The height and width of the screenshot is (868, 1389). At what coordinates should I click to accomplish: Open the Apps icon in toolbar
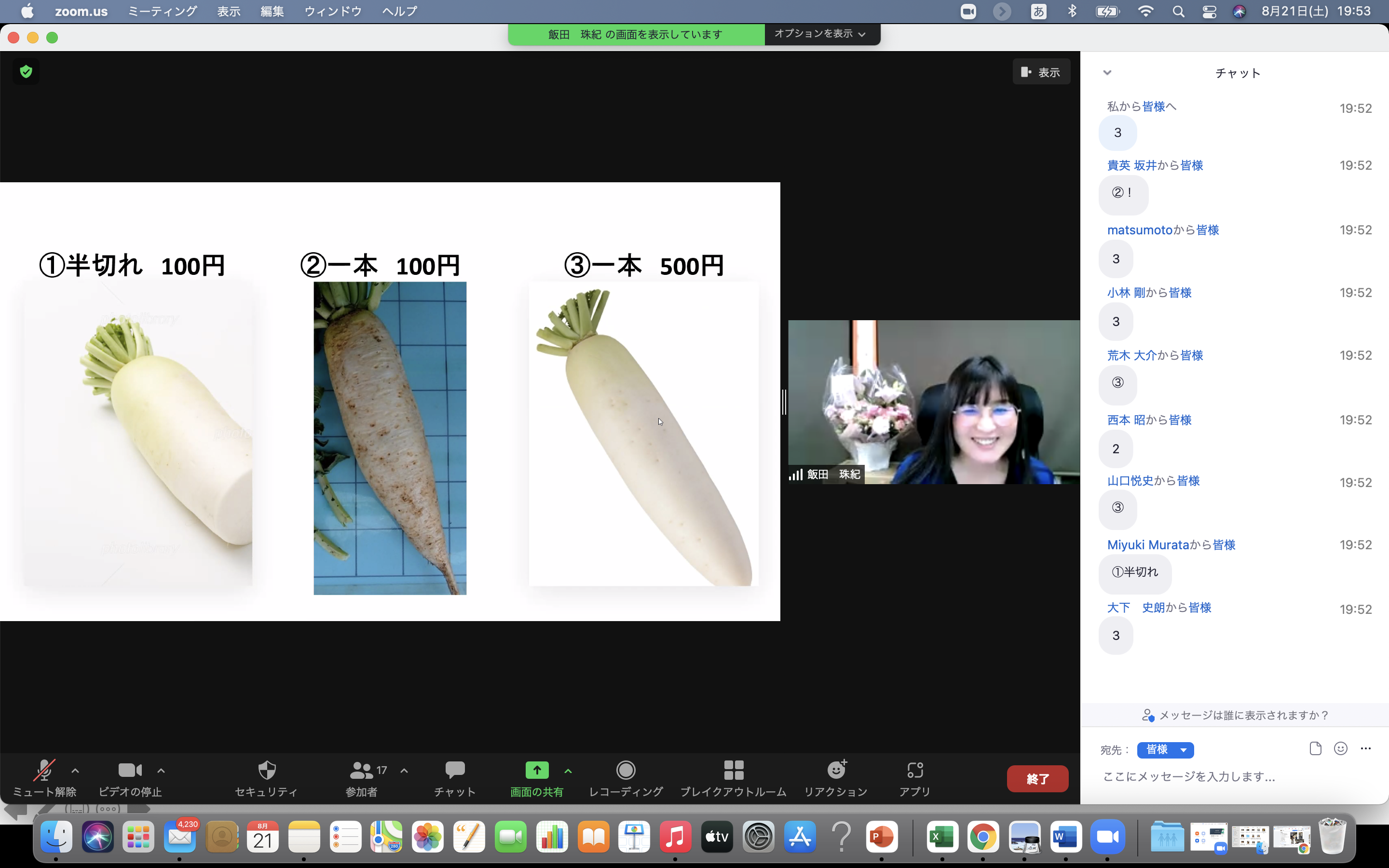[x=914, y=777]
